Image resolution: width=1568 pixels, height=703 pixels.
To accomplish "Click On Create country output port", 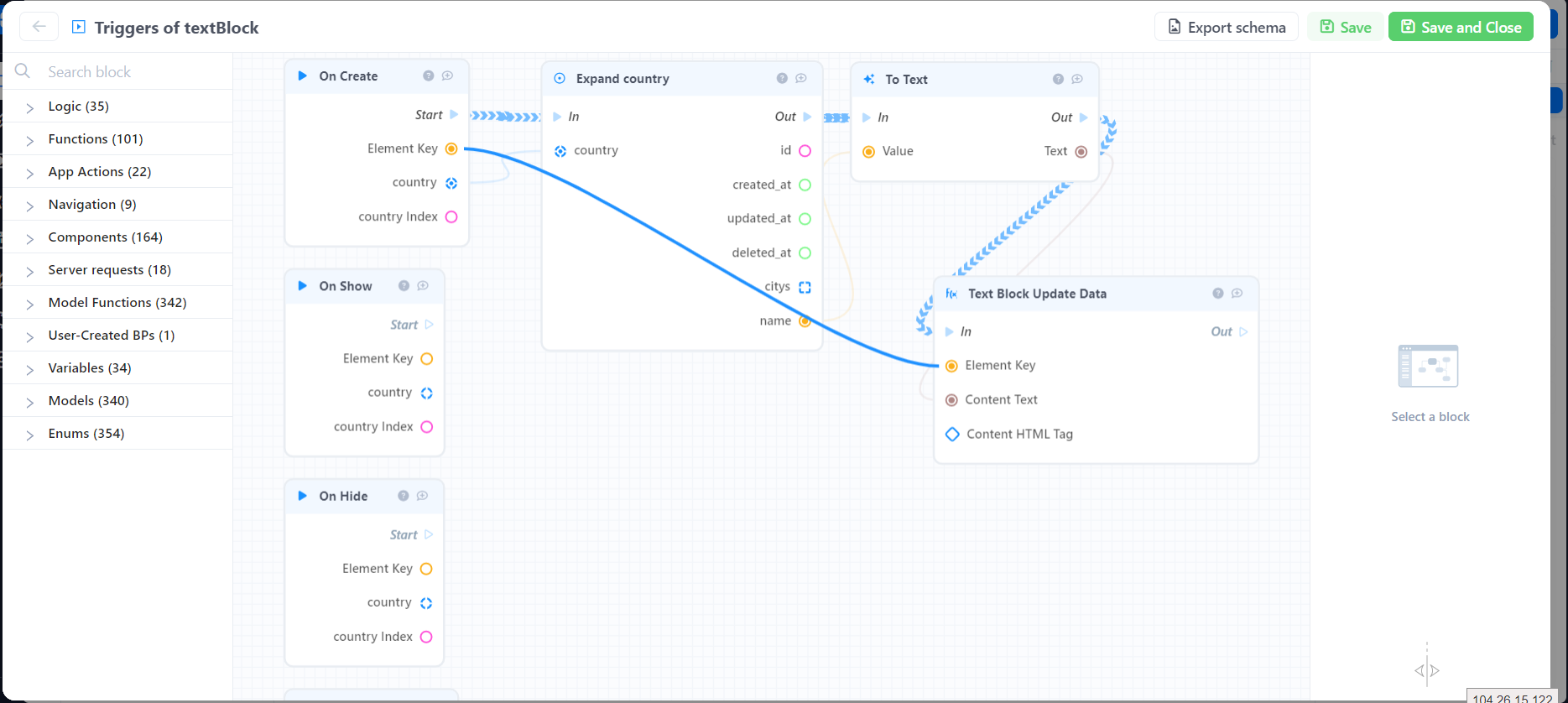I will (x=451, y=183).
